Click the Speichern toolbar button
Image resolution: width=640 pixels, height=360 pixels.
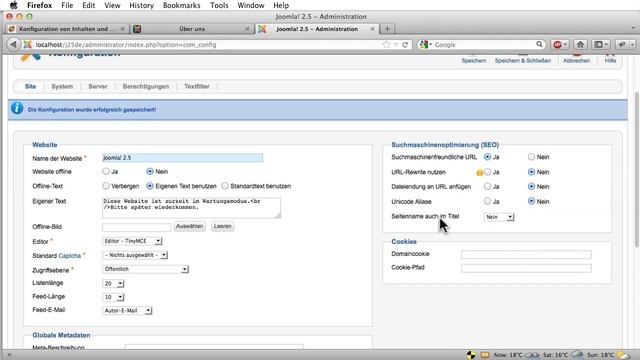473,59
